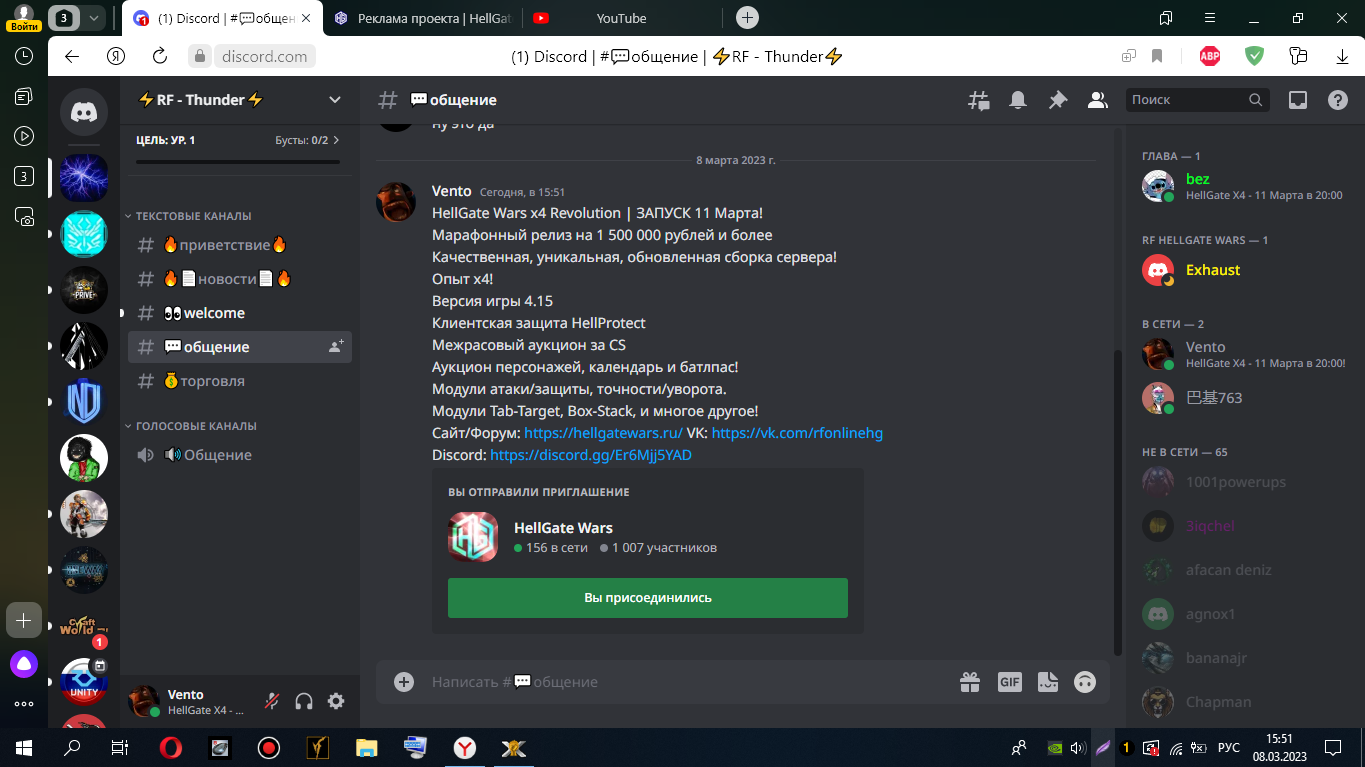Open browser downloads arrow icon
1365x767 pixels.
[x=1343, y=56]
